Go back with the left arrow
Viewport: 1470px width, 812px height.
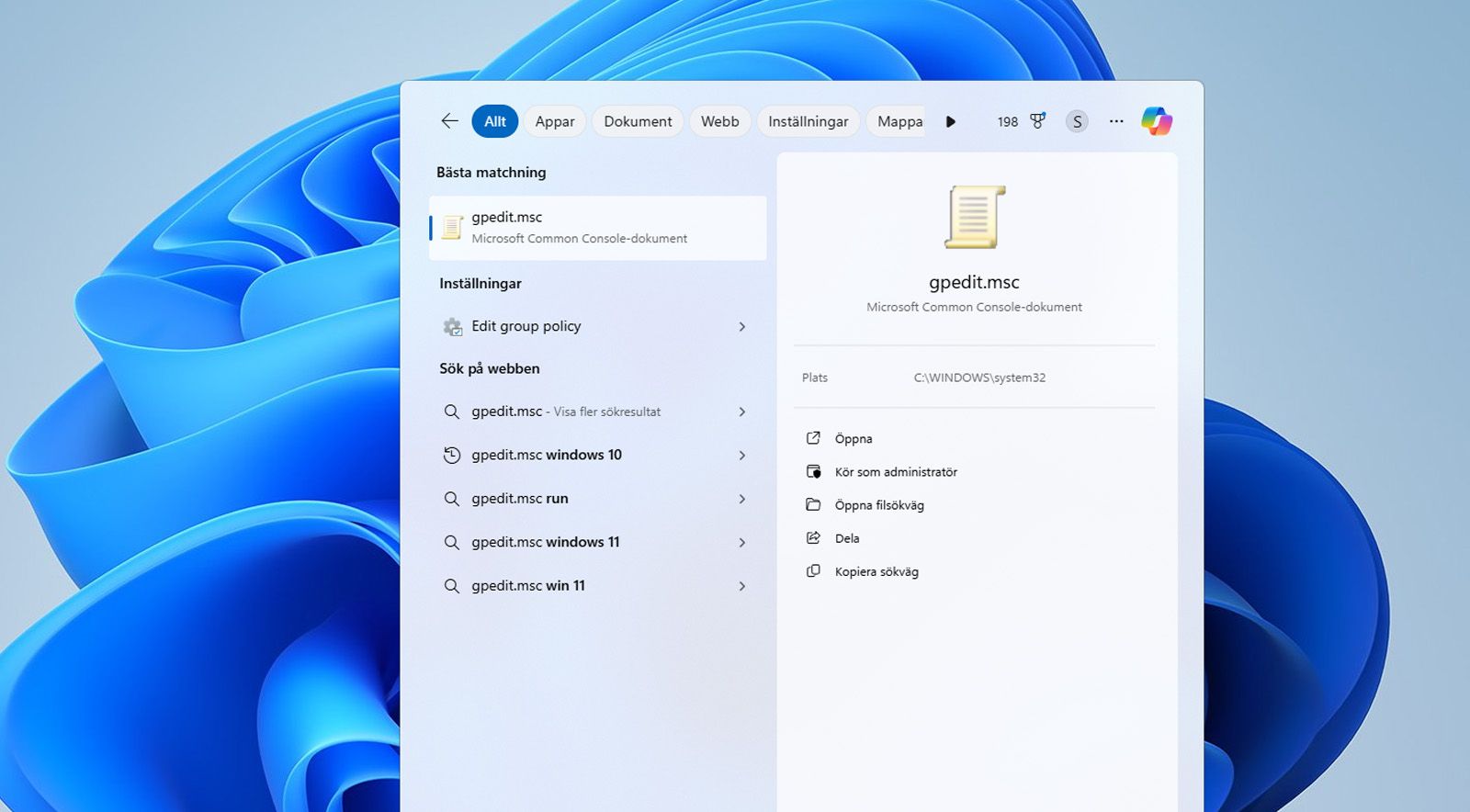pyautogui.click(x=449, y=121)
